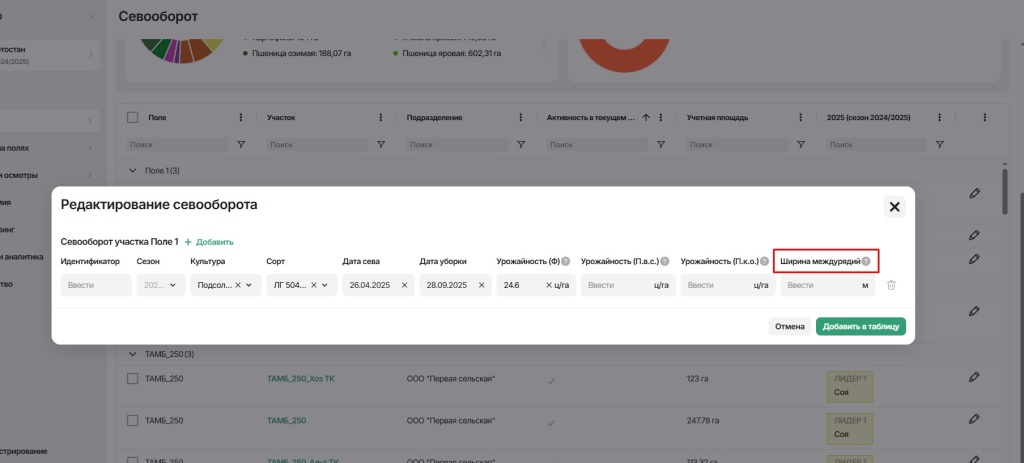Click the Пшеница яровая: 602,31 га legend
1024x463 pixels.
click(447, 54)
